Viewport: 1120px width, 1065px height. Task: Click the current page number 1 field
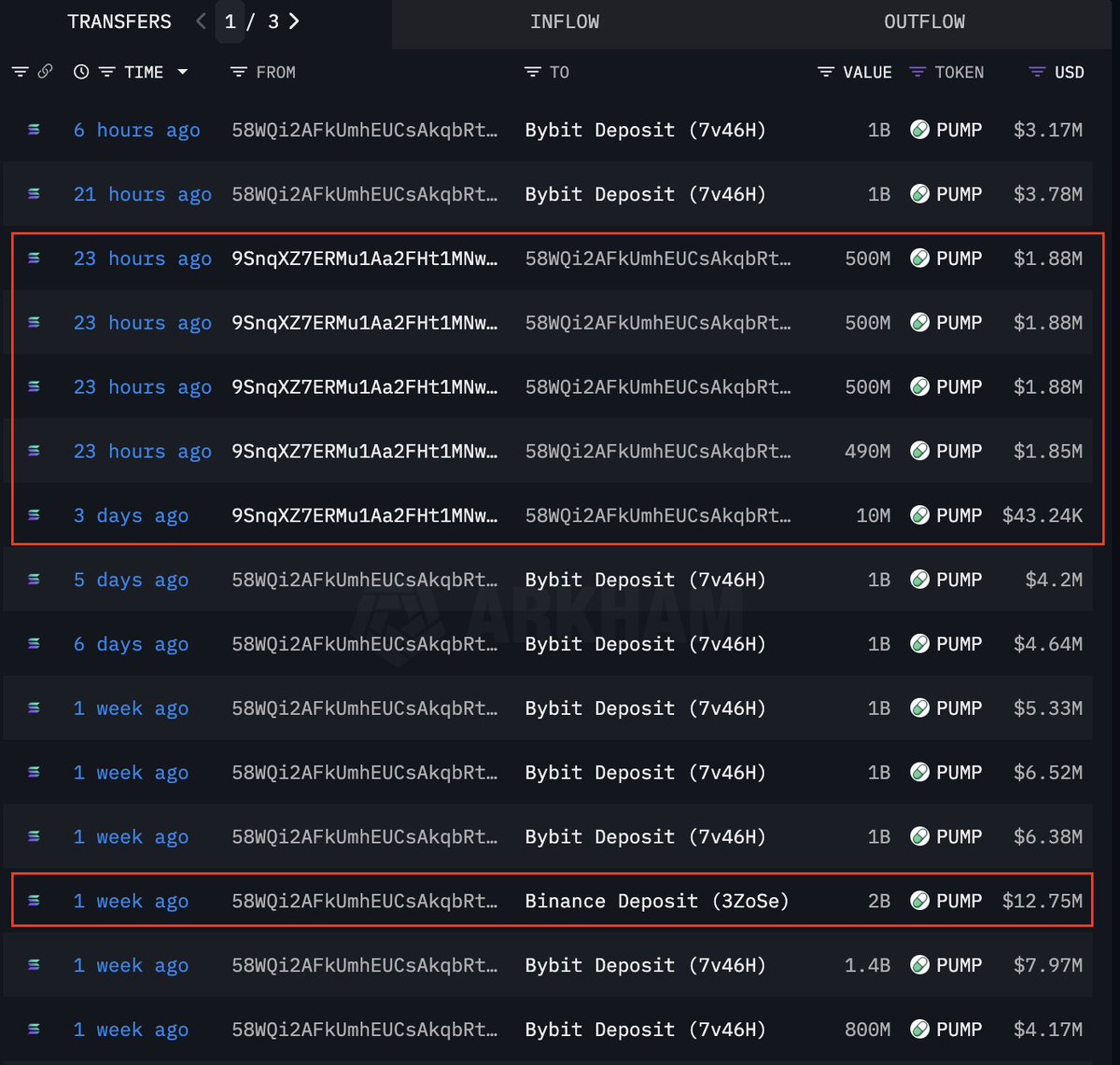[230, 21]
